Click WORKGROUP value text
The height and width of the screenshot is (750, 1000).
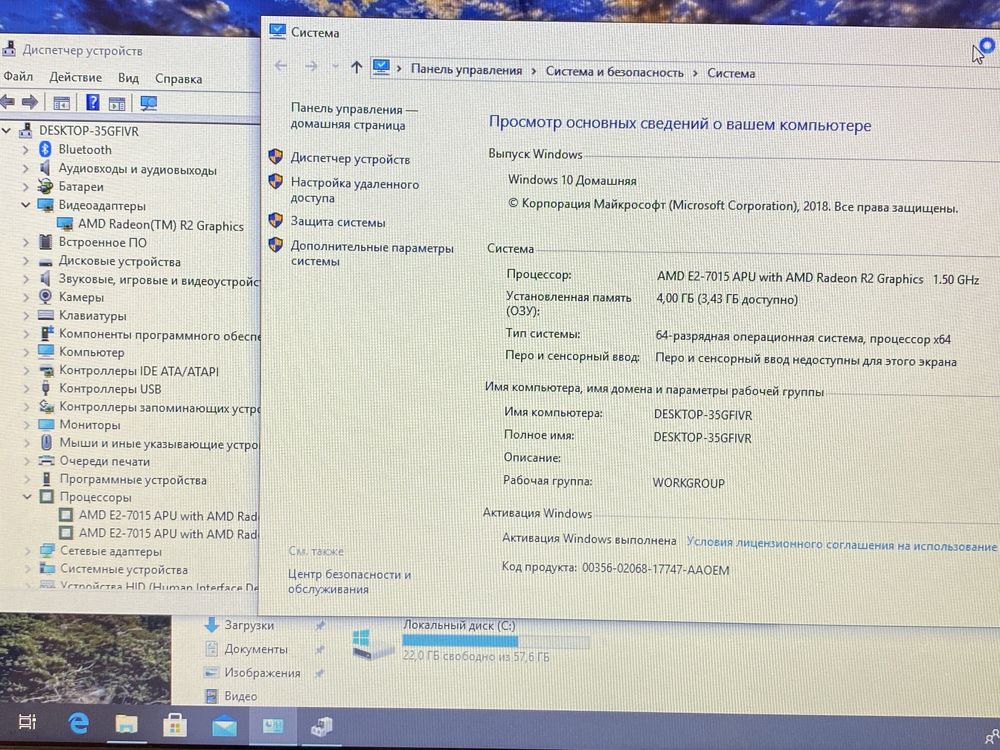[x=688, y=483]
